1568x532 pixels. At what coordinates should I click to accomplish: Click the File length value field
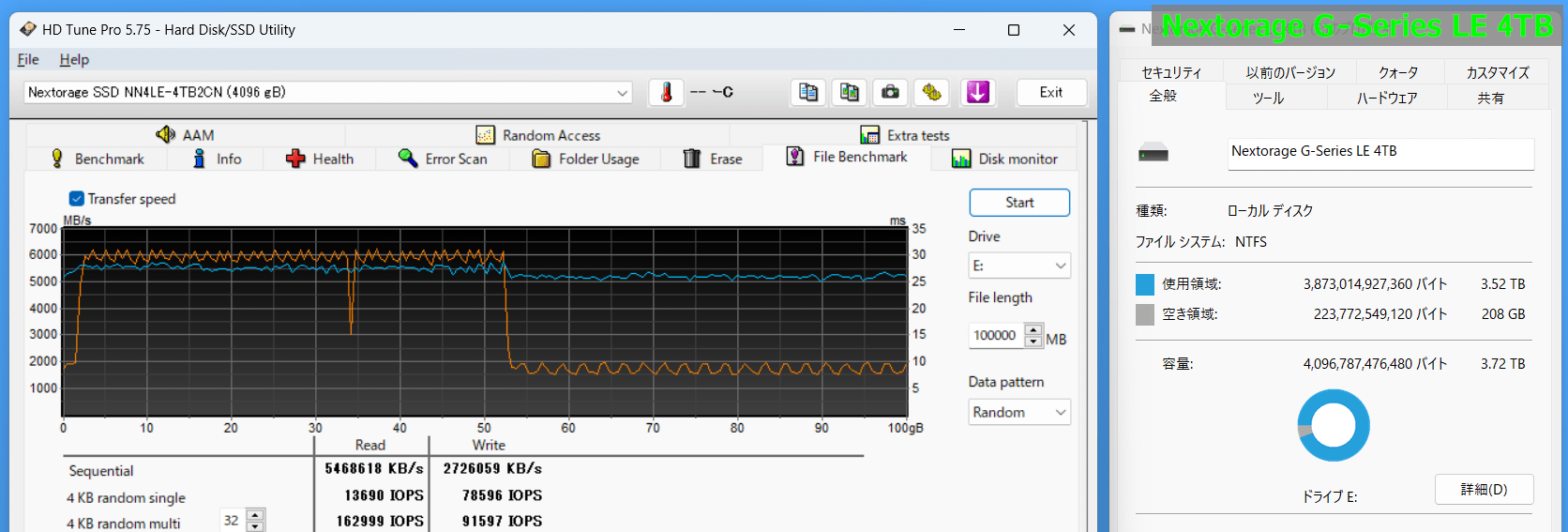click(997, 335)
